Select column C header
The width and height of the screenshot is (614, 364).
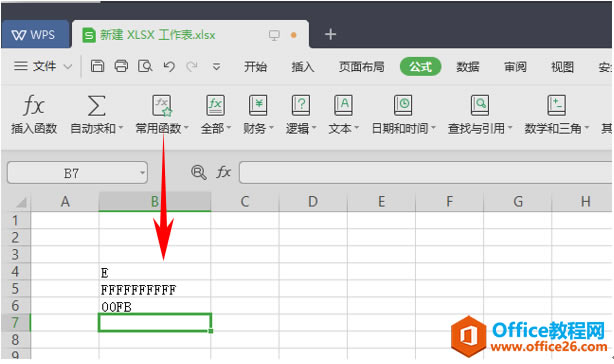(245, 202)
